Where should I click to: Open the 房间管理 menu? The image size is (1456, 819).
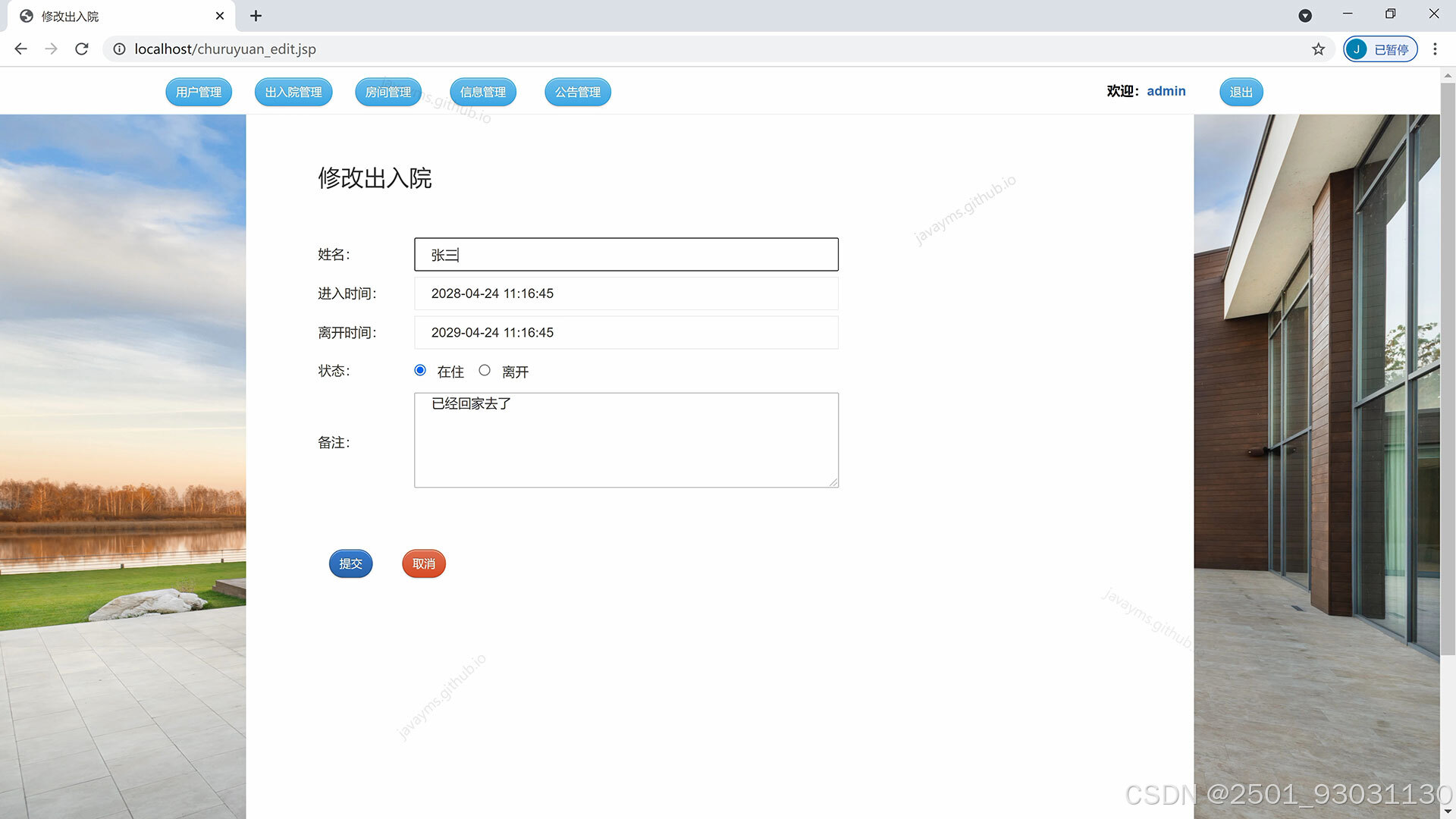388,92
